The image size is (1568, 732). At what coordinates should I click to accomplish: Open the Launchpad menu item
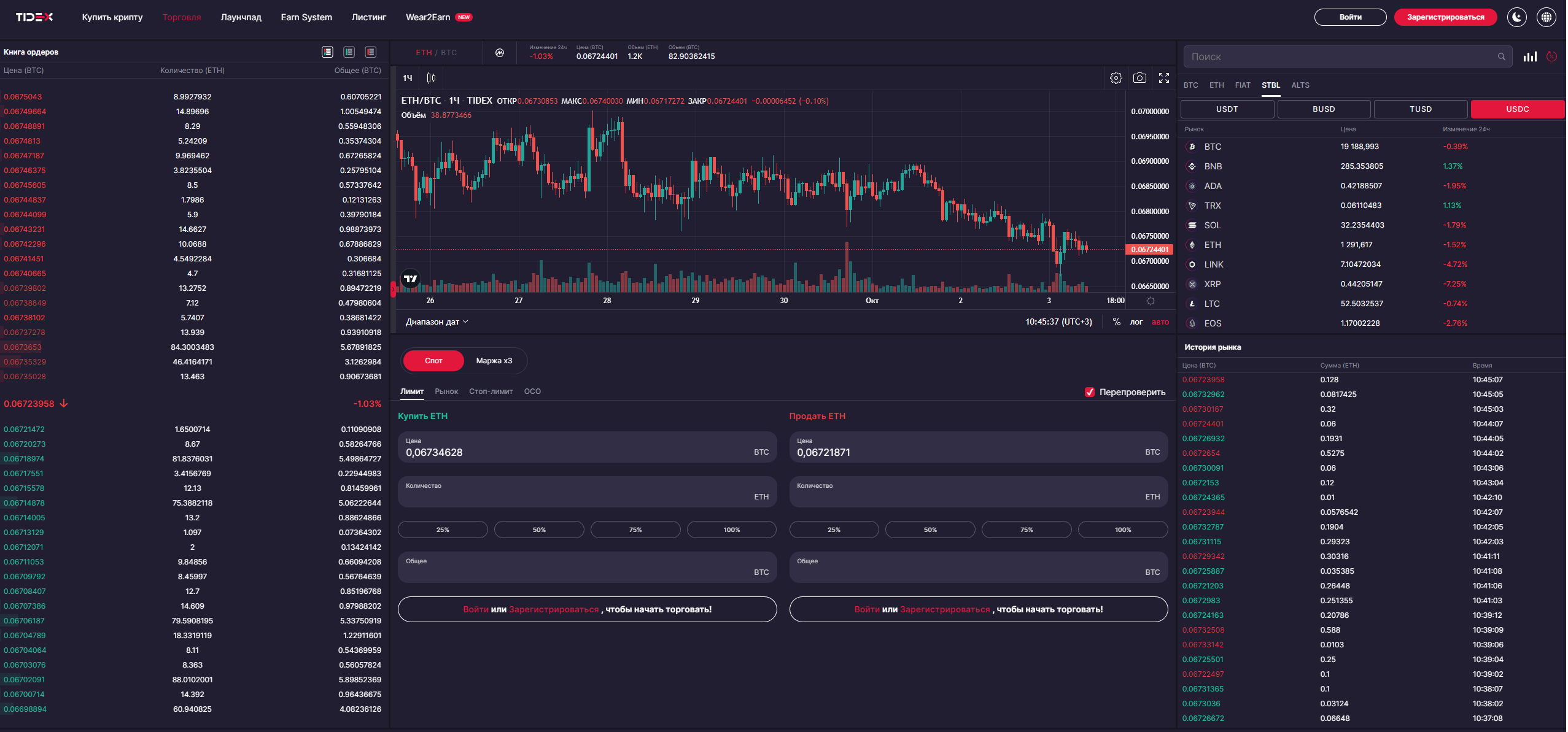[240, 17]
